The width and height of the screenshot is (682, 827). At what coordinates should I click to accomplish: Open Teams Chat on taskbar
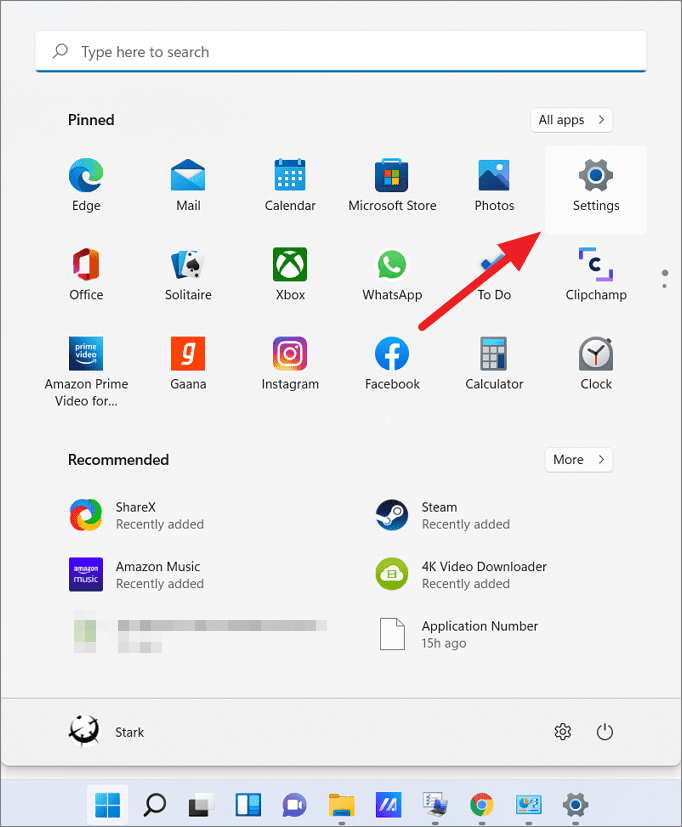coord(294,805)
